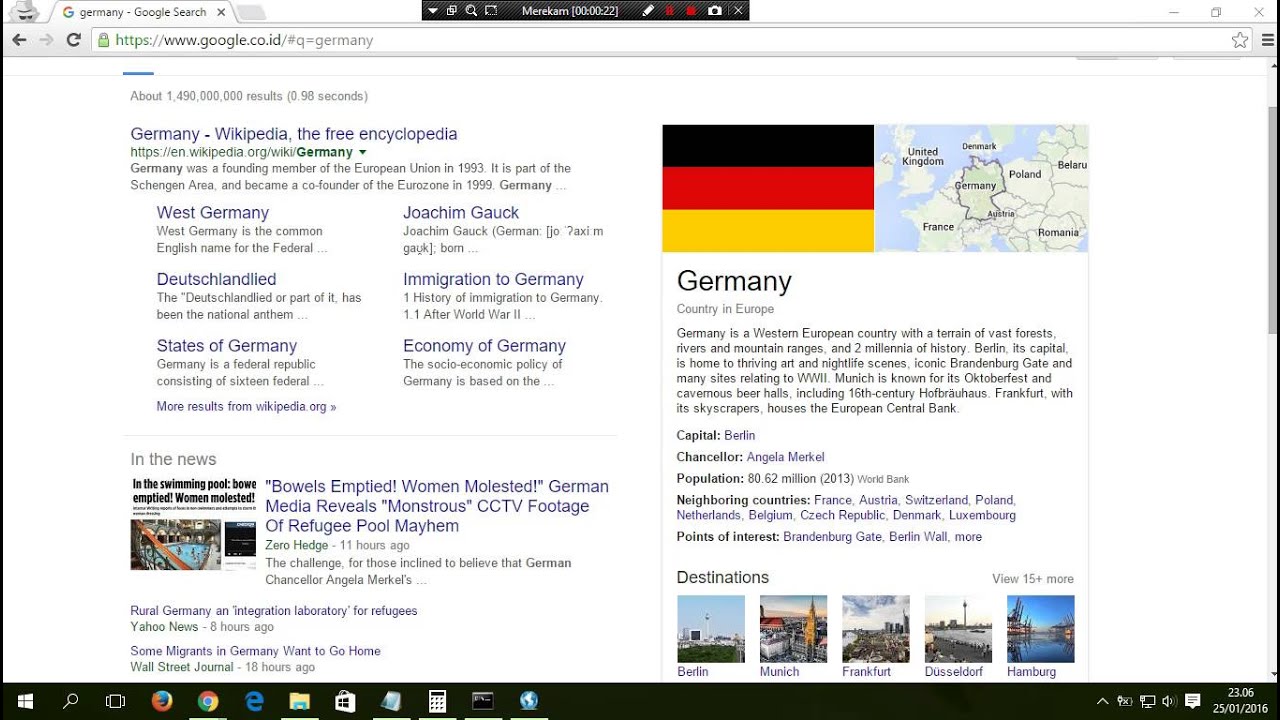Click the address bar URL field
Screen dimensions: 1280x720
tap(670, 40)
